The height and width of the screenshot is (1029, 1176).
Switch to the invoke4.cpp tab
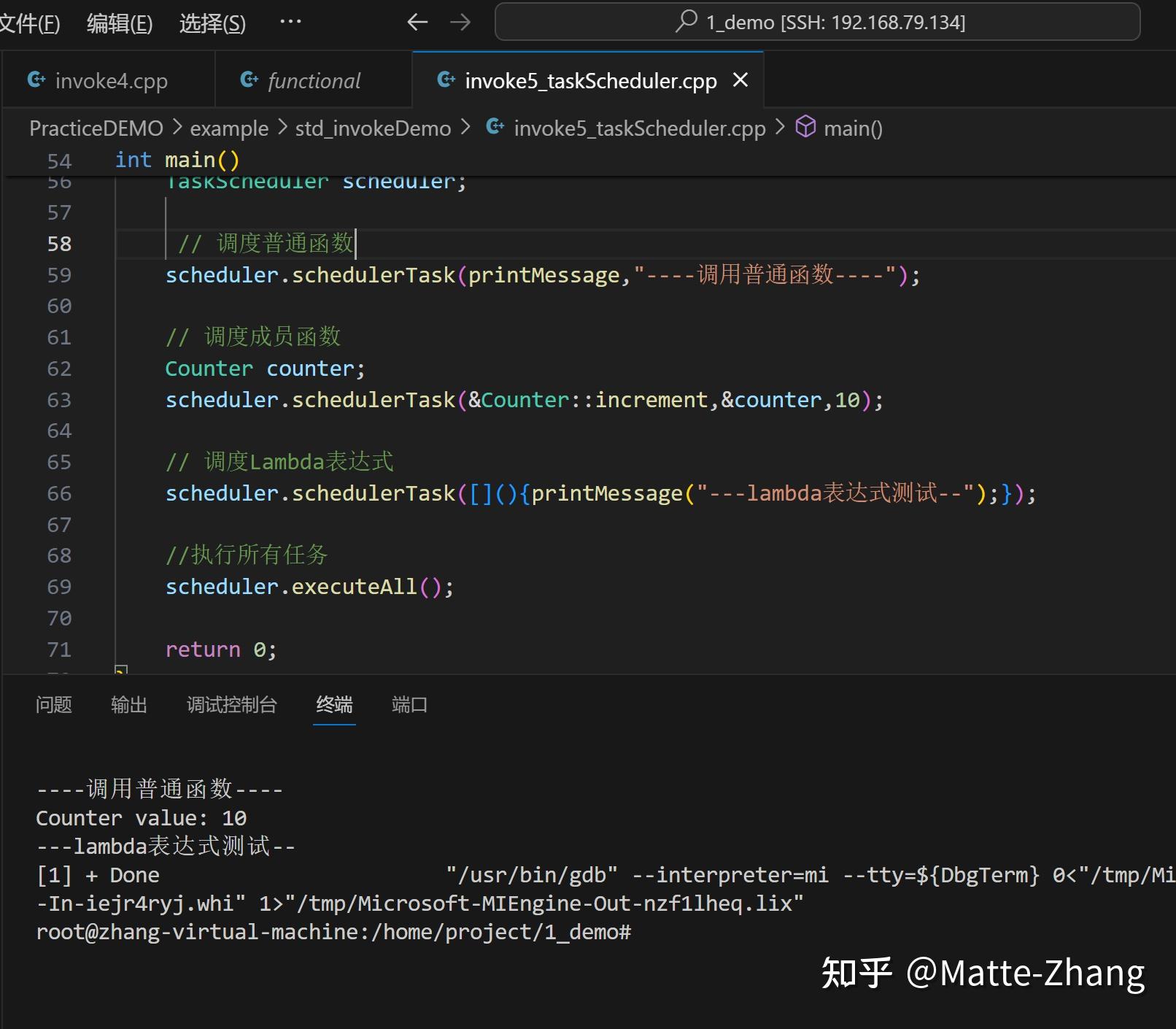click(111, 80)
